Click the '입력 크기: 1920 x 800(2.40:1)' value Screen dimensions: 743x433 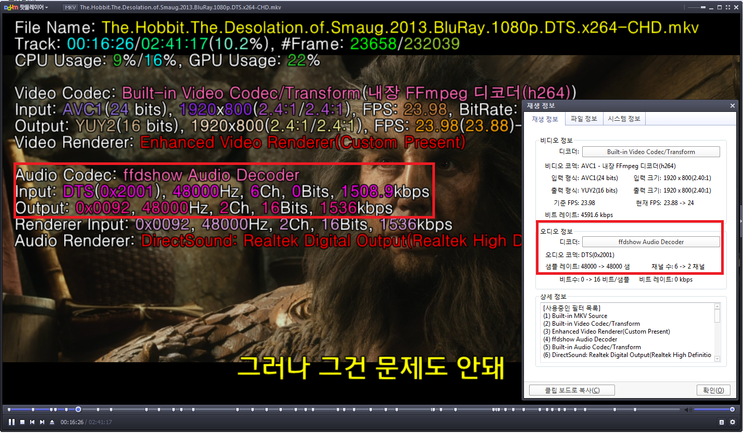point(672,178)
